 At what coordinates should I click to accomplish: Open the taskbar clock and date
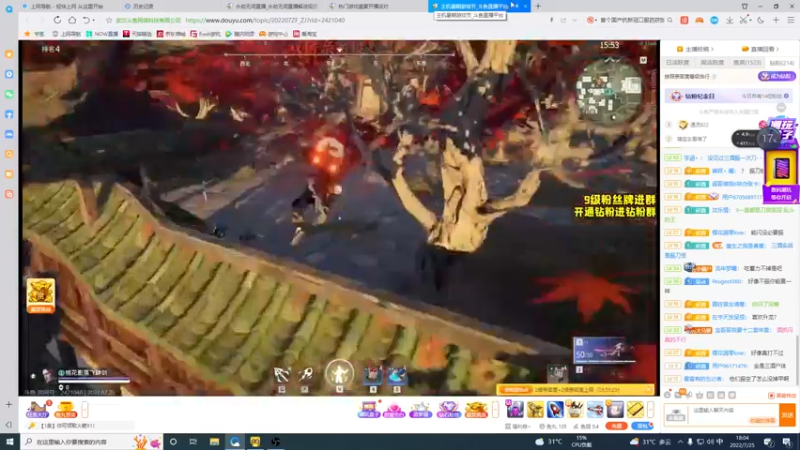tap(742, 442)
